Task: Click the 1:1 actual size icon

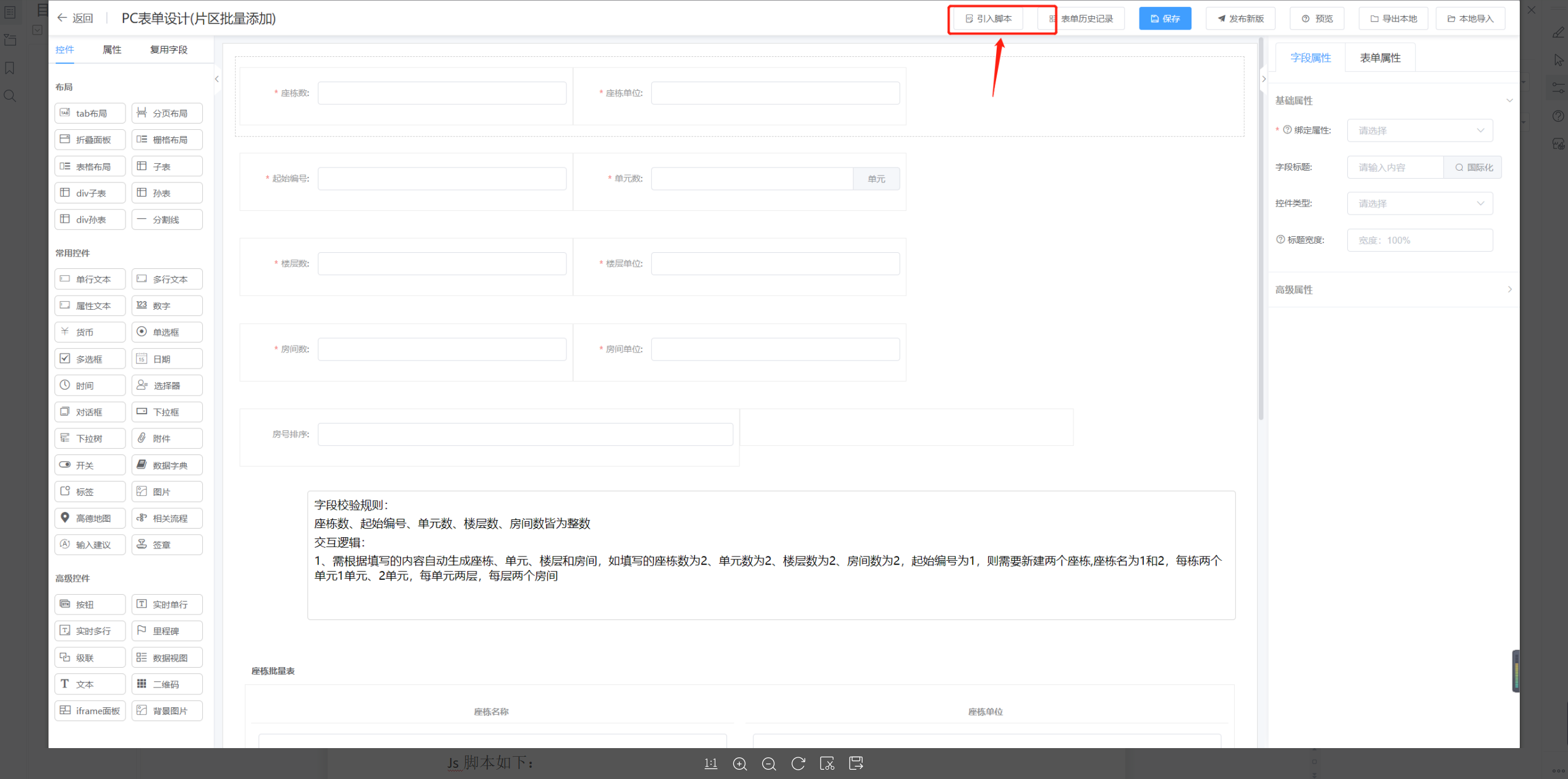Action: (x=710, y=764)
